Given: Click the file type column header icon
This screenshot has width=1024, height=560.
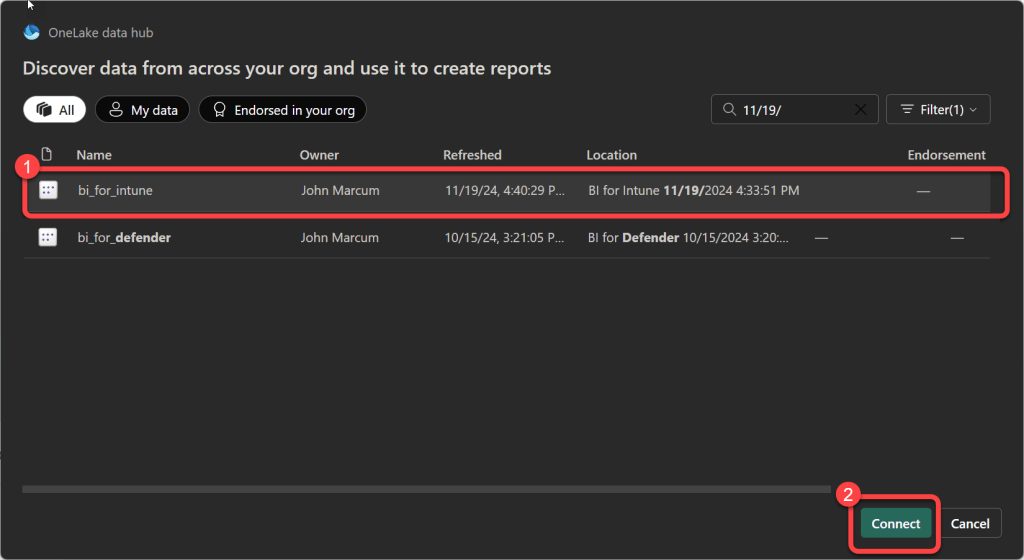Looking at the screenshot, I should click(x=46, y=154).
